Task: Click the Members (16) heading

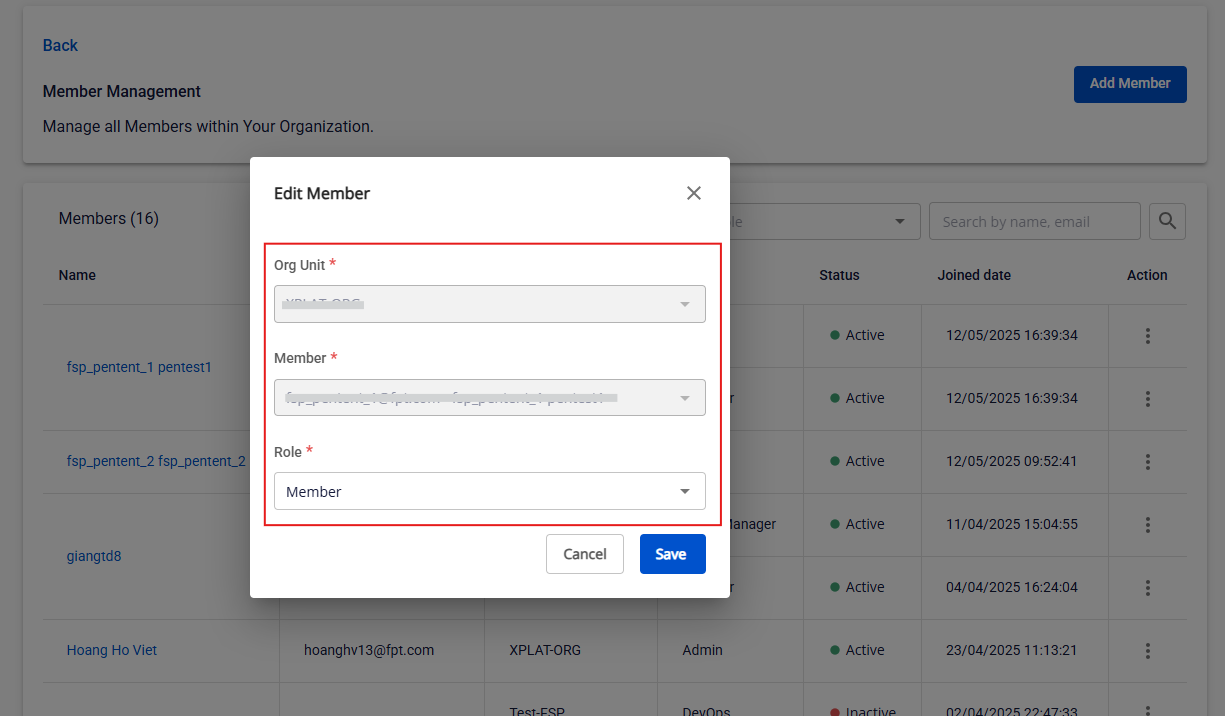Action: (x=109, y=218)
